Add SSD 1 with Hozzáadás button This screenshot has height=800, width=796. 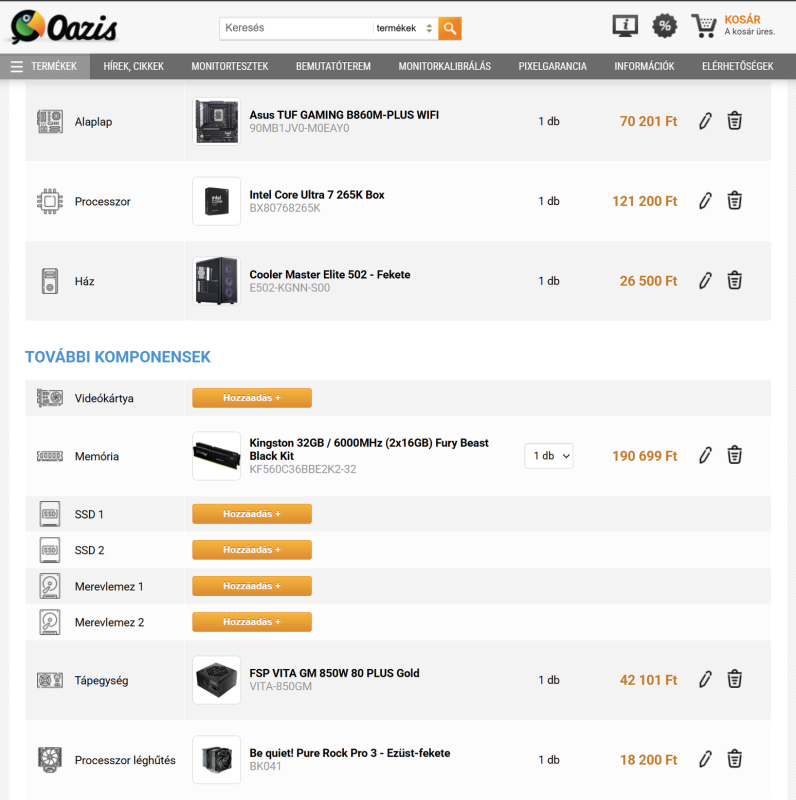(x=252, y=514)
